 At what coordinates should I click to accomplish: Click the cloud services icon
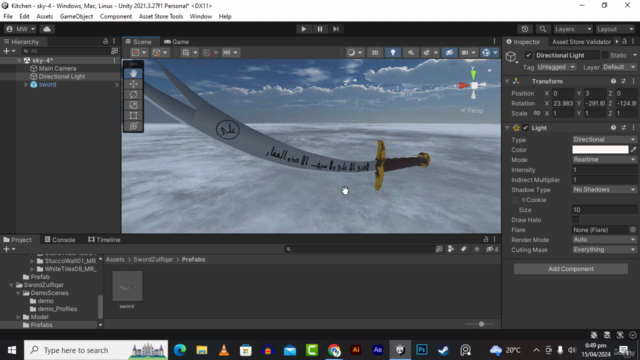click(x=47, y=29)
